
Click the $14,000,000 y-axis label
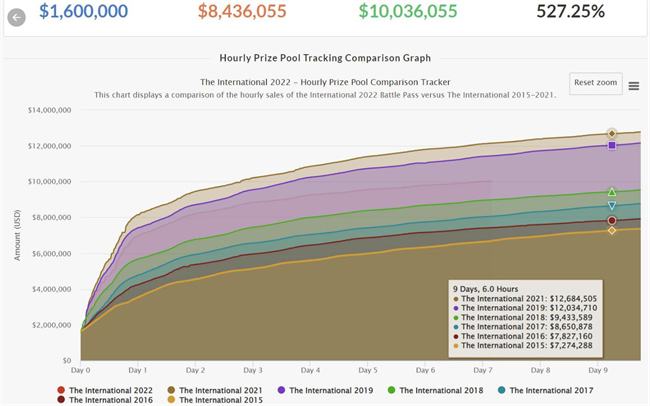click(49, 110)
